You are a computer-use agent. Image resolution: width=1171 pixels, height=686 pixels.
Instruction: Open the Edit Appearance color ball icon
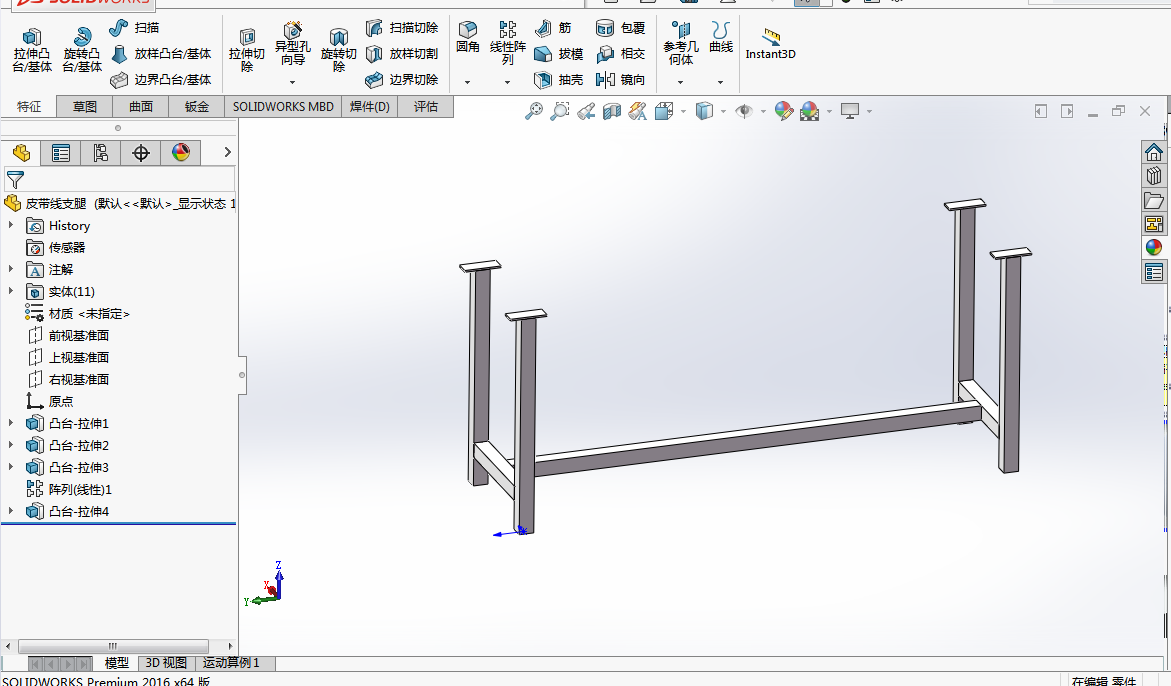point(784,111)
